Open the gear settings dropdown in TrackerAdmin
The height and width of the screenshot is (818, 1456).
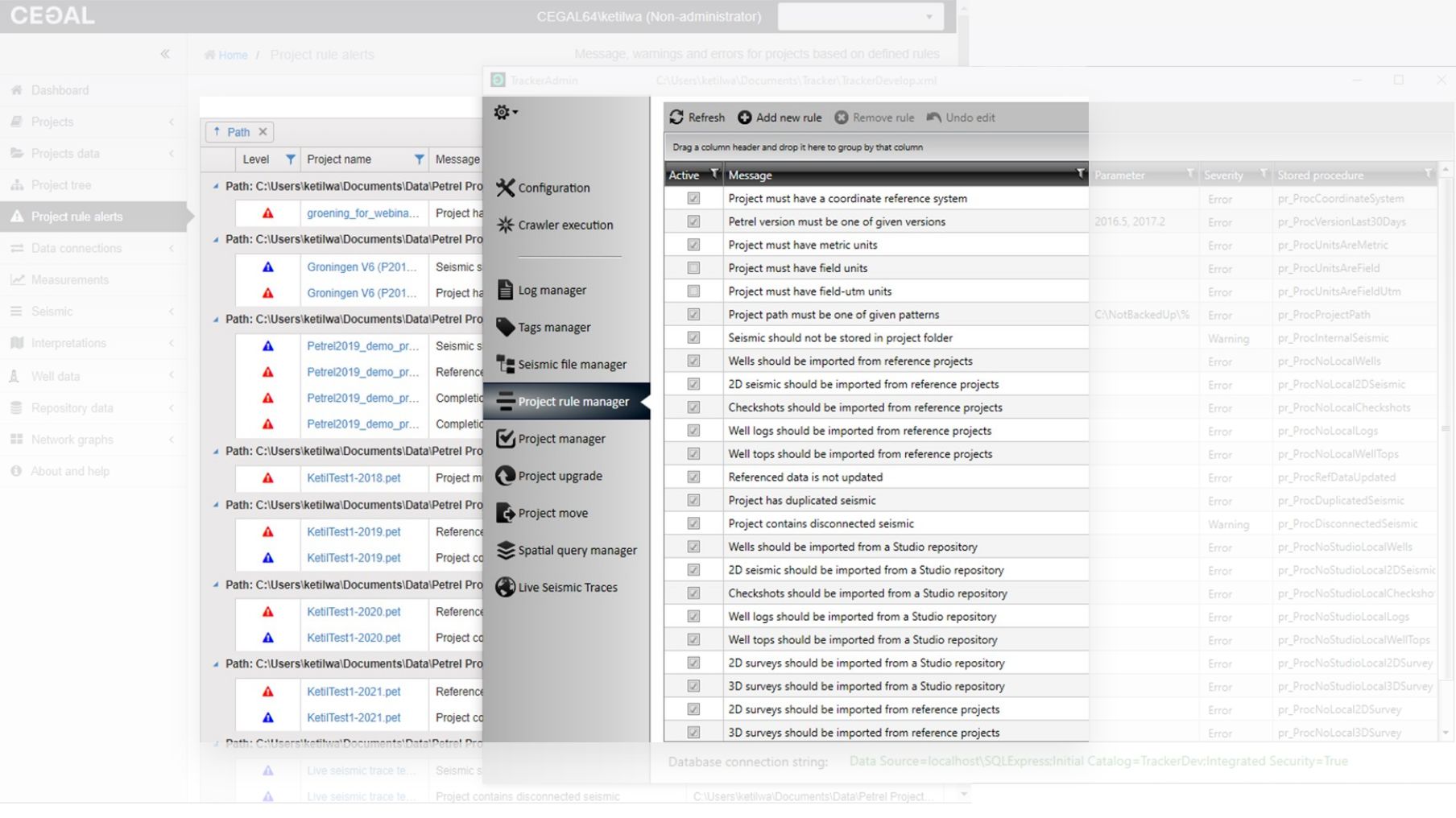(x=505, y=113)
